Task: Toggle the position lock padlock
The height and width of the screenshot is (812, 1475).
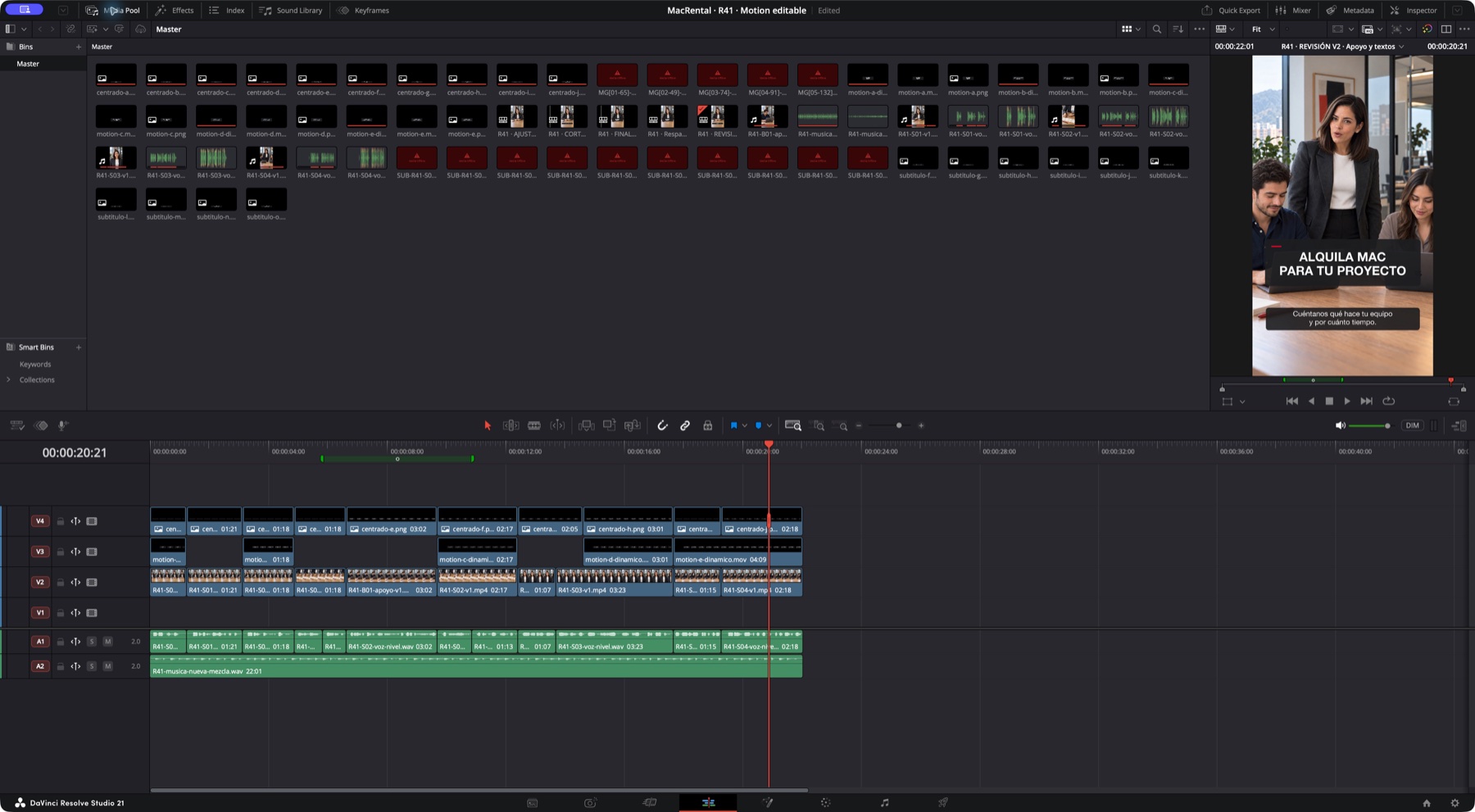Action: click(708, 425)
